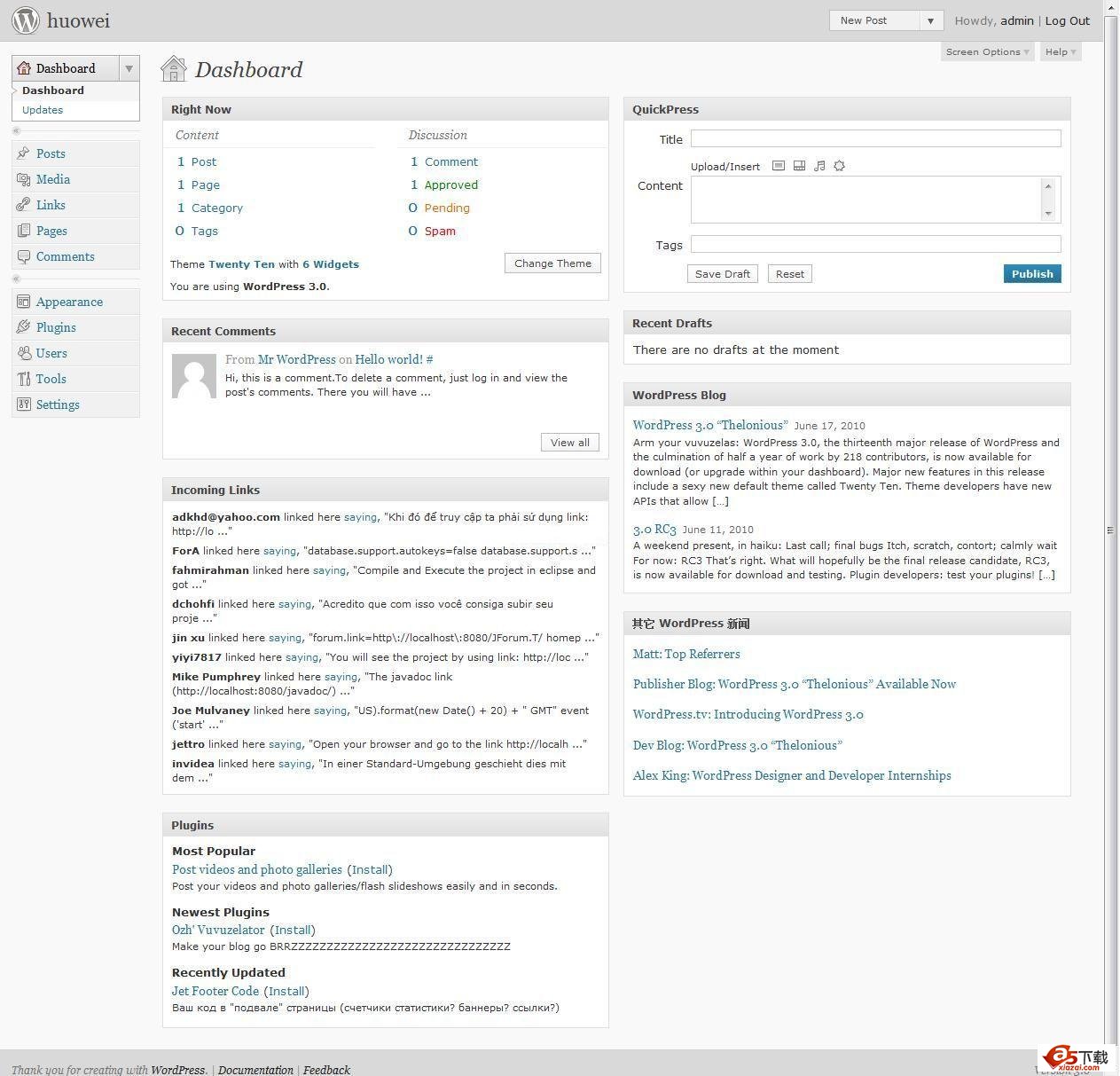Click the Plugins icon in the sidebar
The image size is (1120, 1076).
(x=23, y=327)
